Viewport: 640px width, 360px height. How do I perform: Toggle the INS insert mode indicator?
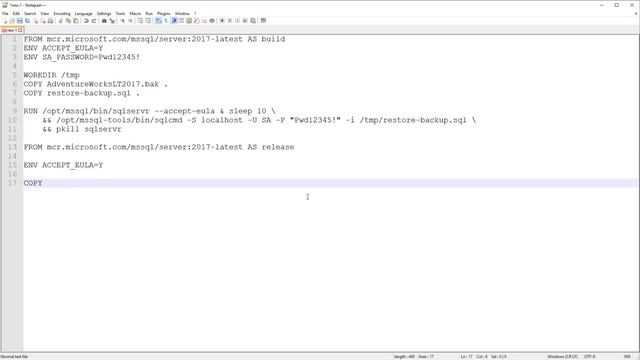pyautogui.click(x=627, y=357)
